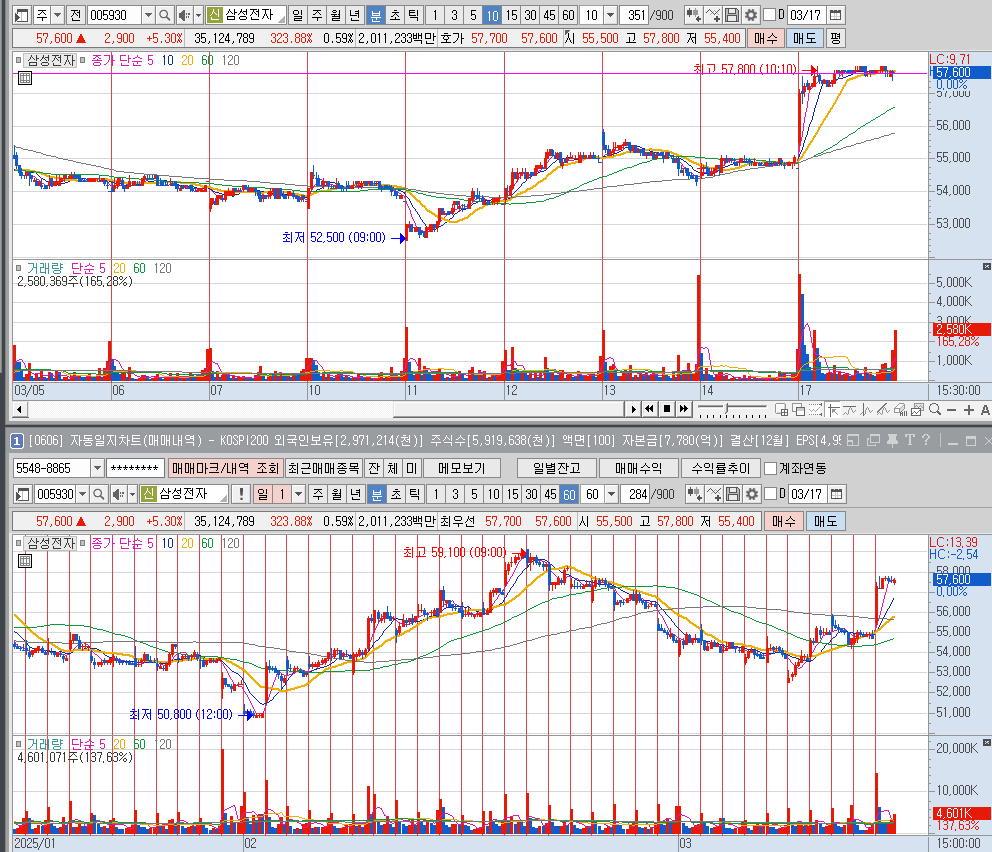The image size is (992, 852).
Task: Open 수익률추이 return trend
Action: point(721,468)
